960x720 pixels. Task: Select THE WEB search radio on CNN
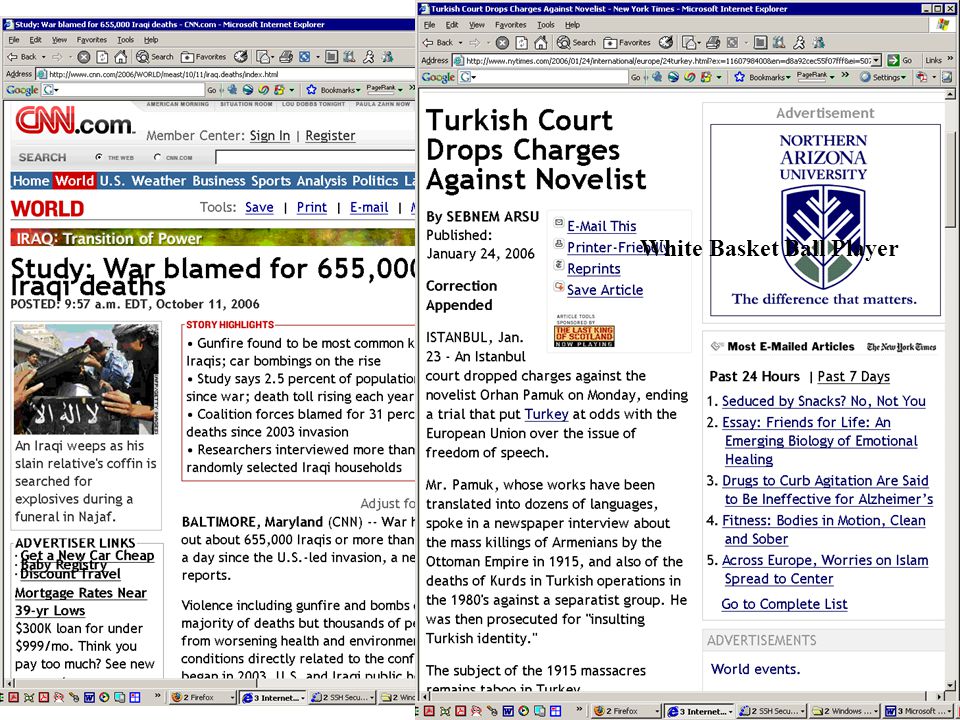99,157
